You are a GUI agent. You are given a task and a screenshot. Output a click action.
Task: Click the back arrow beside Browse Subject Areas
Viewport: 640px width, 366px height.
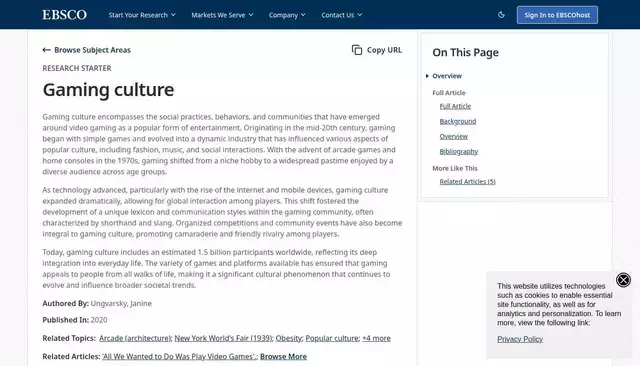pos(46,50)
